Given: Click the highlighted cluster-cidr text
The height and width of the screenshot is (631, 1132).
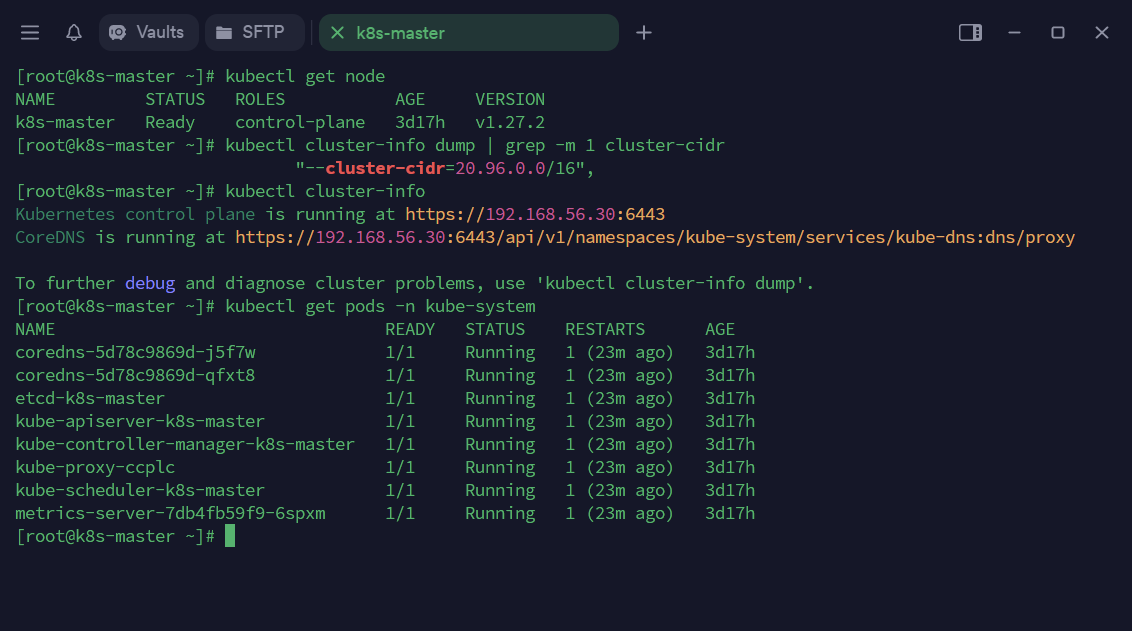Looking at the screenshot, I should coord(385,168).
